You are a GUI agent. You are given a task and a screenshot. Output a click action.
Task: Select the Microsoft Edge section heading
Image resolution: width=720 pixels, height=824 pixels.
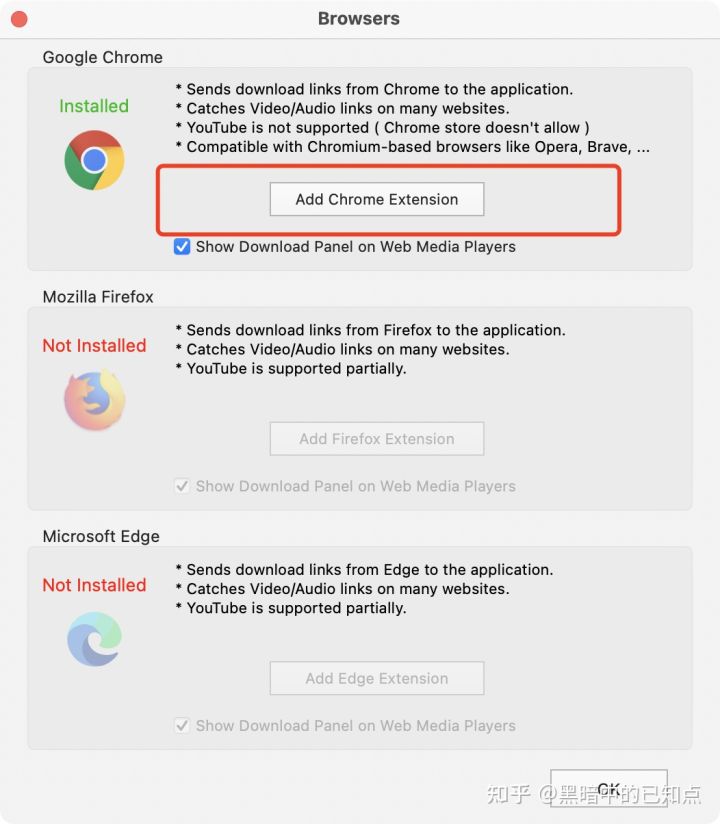point(101,537)
